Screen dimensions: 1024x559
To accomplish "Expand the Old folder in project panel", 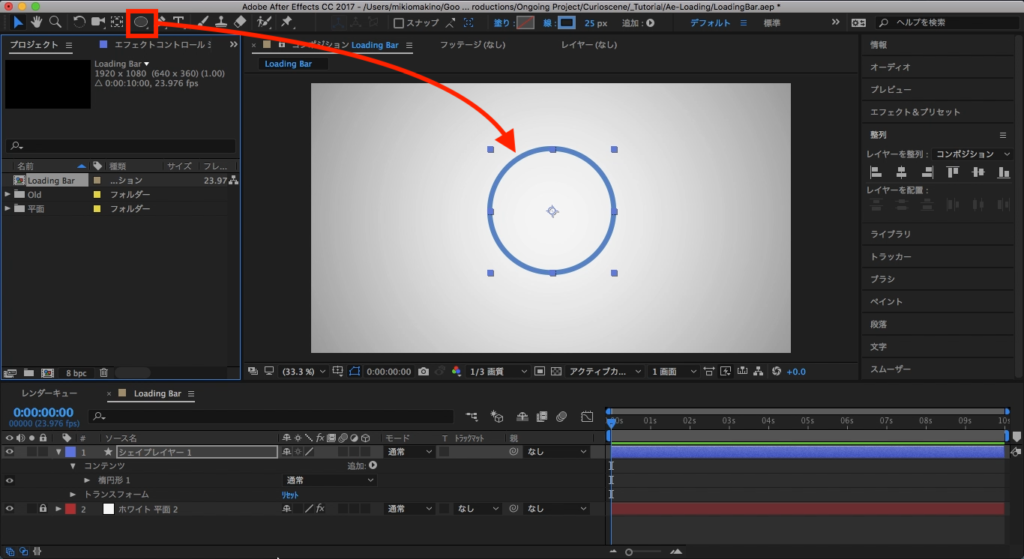I will [x=8, y=194].
